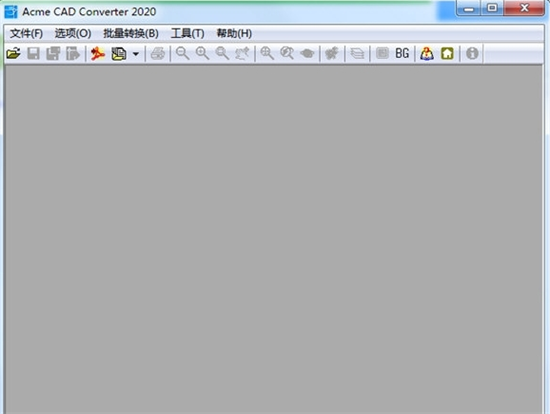
Task: Click the yellow Home page icon
Action: pyautogui.click(x=447, y=54)
